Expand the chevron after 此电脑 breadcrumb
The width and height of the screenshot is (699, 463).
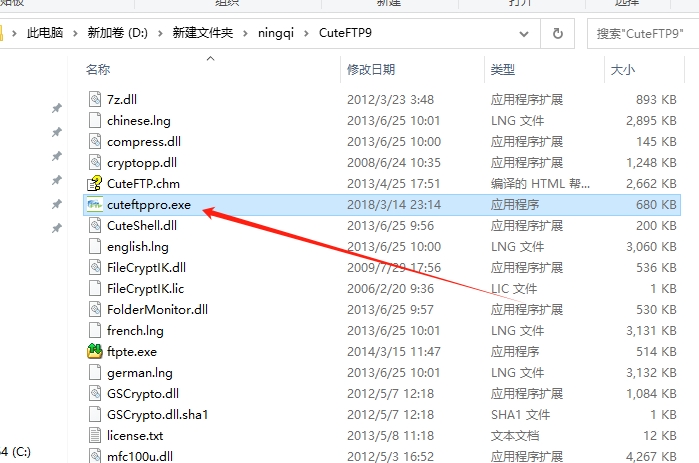point(75,33)
